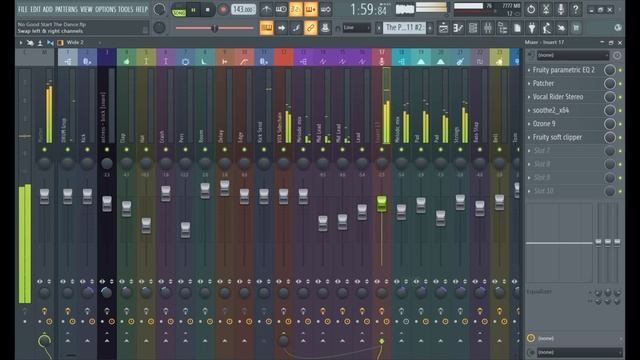Screen dimensions: 640x360
Task: Open the Patcher effect plugin
Action: point(543,83)
